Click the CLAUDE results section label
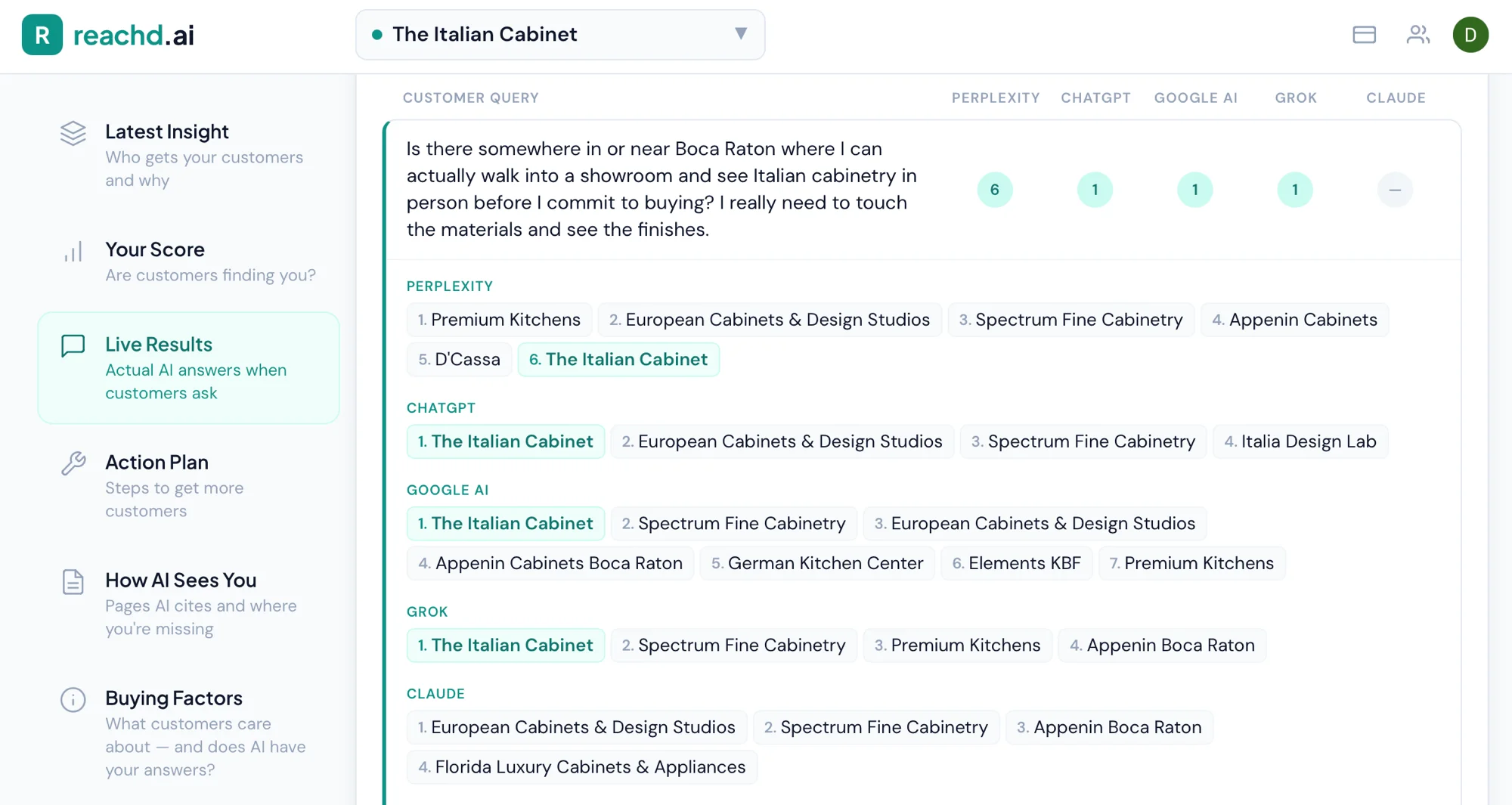The height and width of the screenshot is (805, 1512). [x=436, y=694]
